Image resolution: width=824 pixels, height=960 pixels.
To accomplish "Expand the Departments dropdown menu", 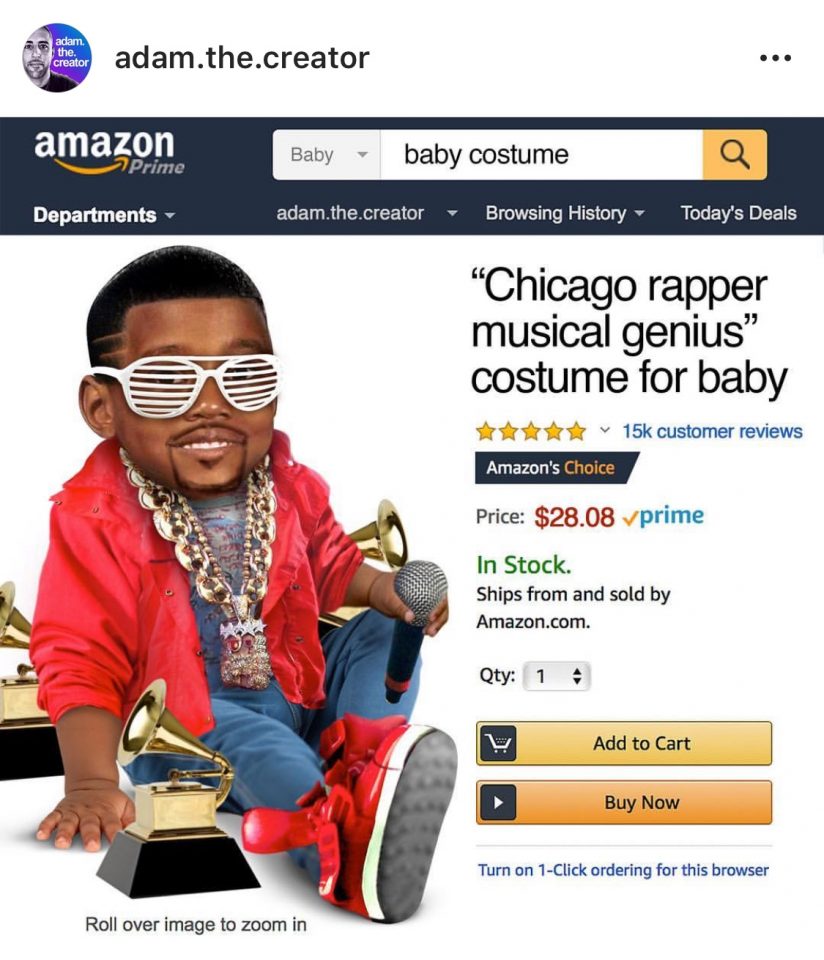I will coord(104,215).
